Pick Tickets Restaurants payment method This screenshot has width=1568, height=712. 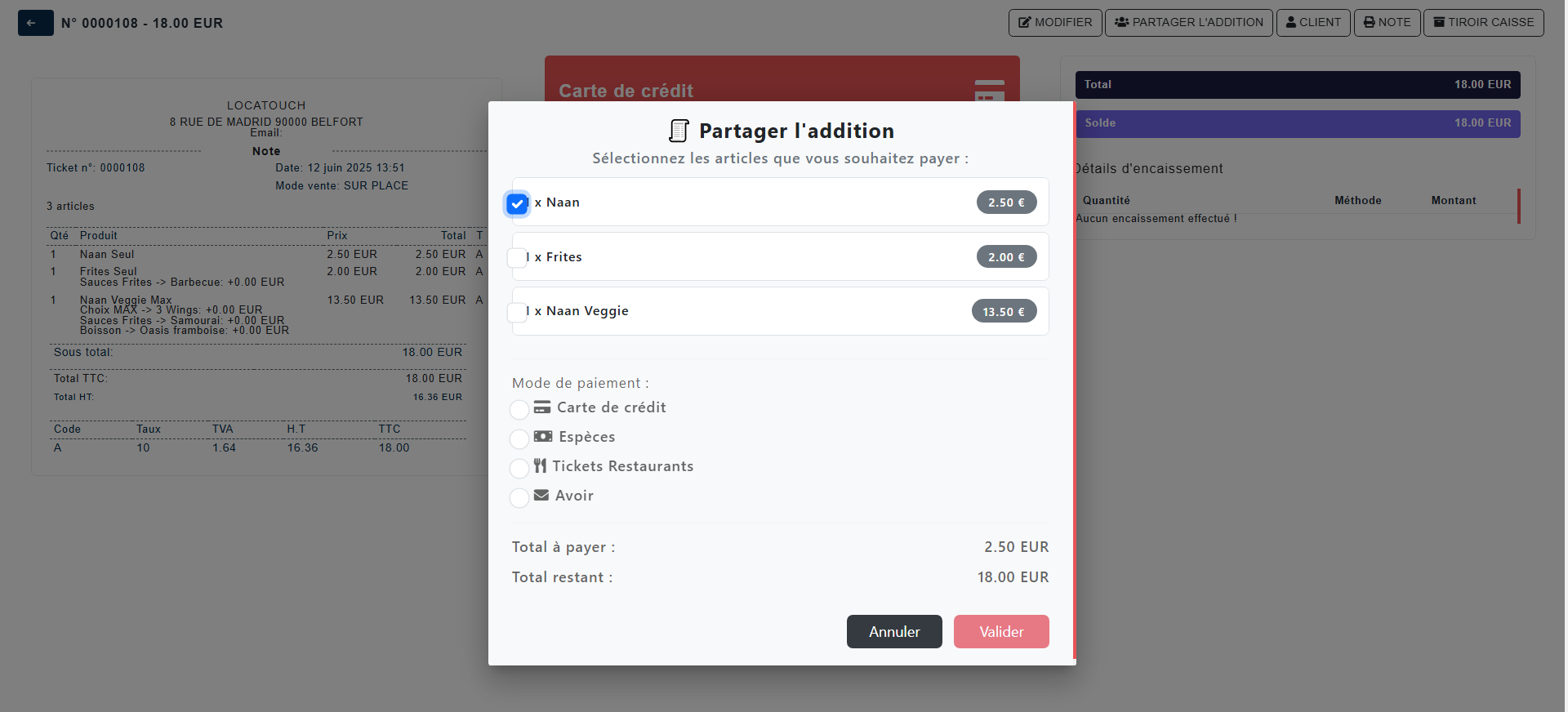[519, 468]
